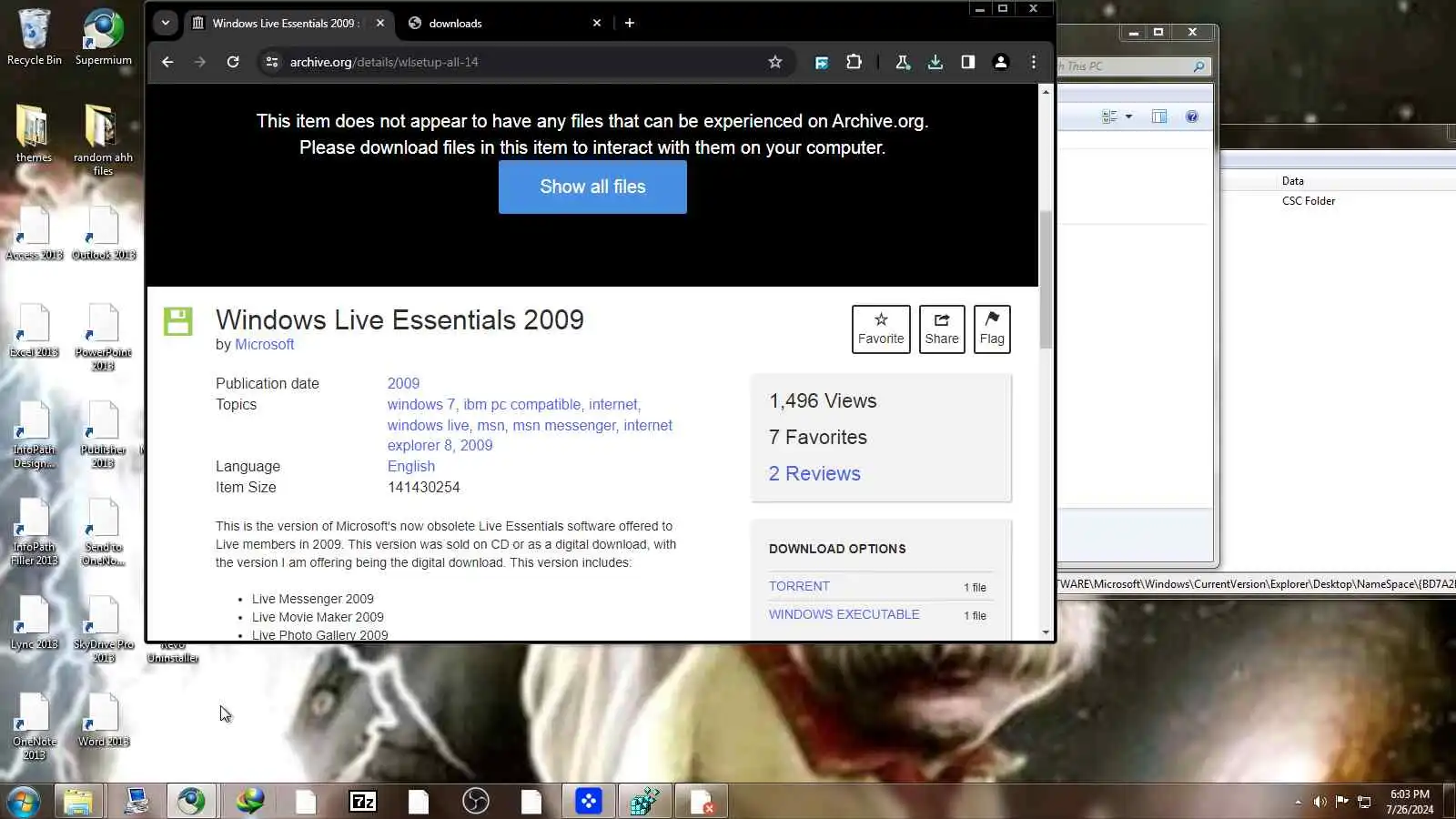
Task: Select the Excel 2013 desktop shortcut
Action: tap(35, 331)
